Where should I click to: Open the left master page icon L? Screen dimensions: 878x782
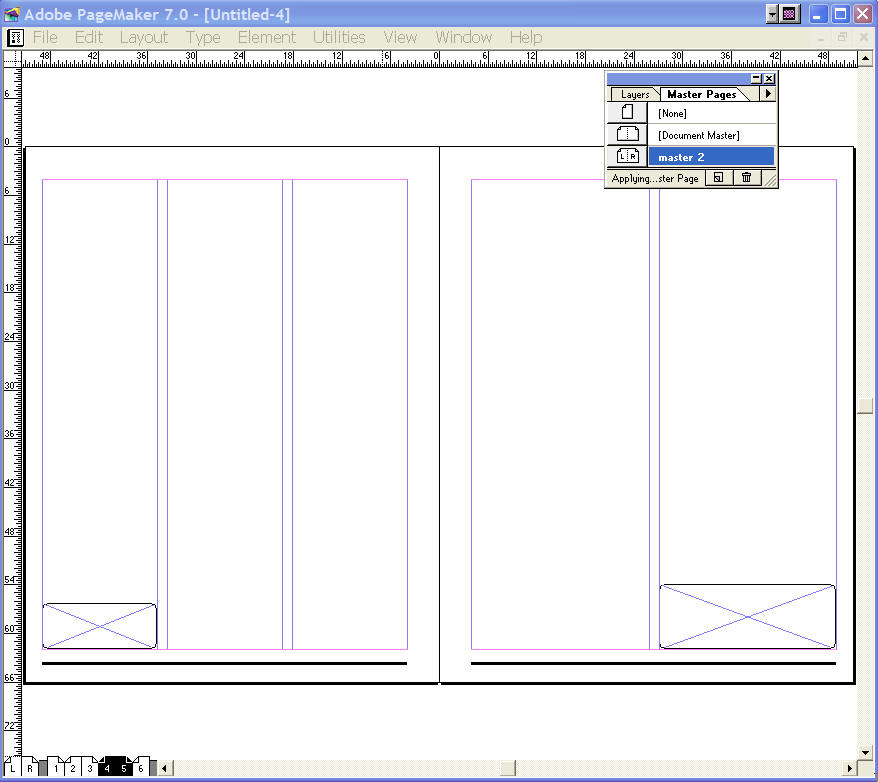[x=12, y=767]
